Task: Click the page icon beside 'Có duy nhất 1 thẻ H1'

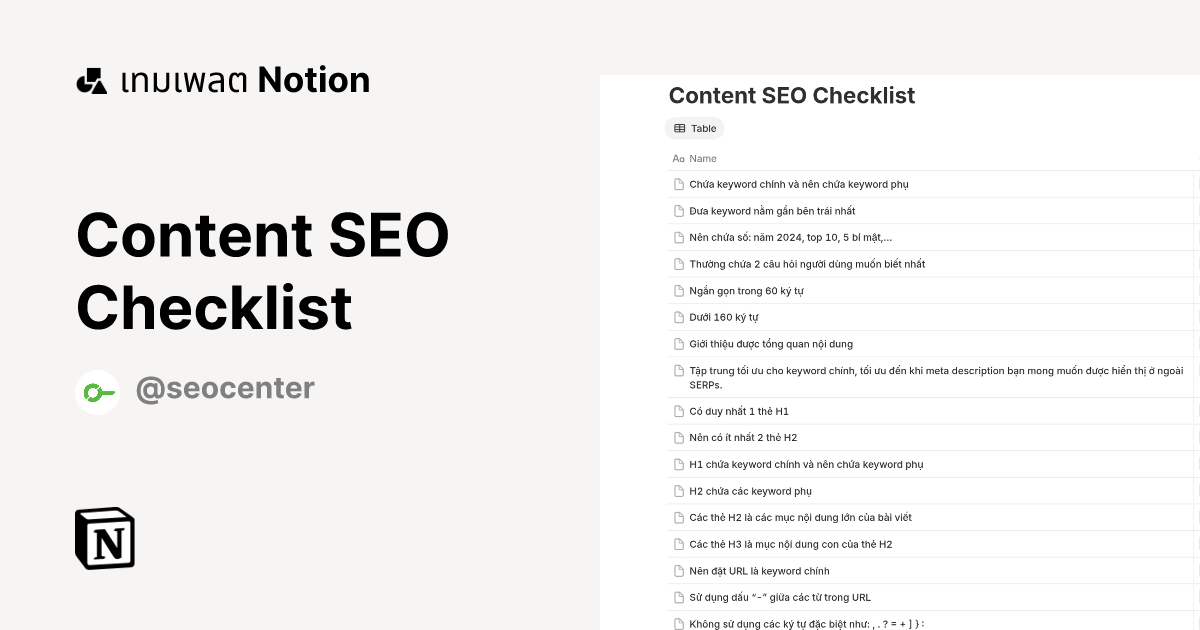Action: point(677,411)
